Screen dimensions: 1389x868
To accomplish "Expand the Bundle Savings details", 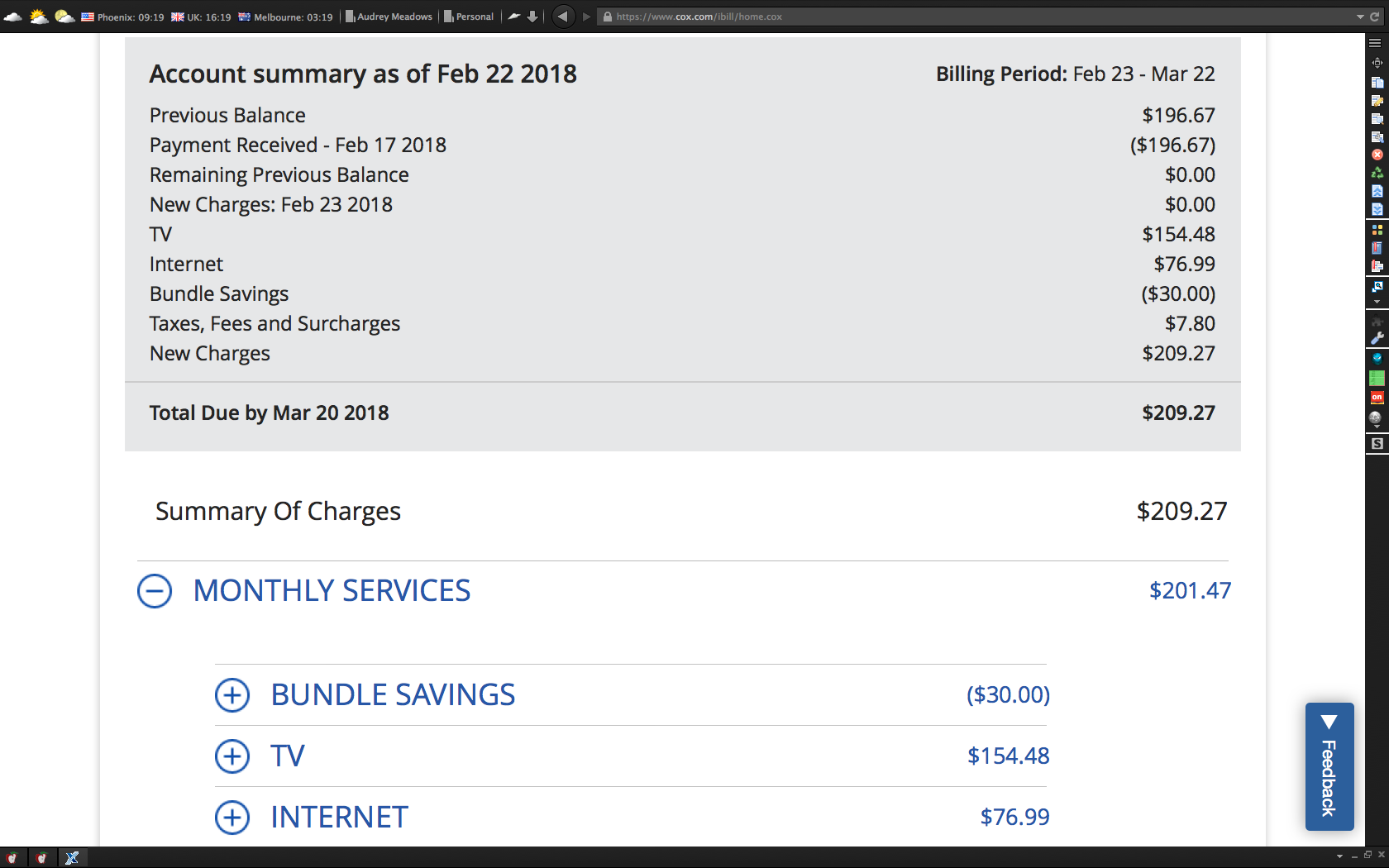I will (x=232, y=695).
